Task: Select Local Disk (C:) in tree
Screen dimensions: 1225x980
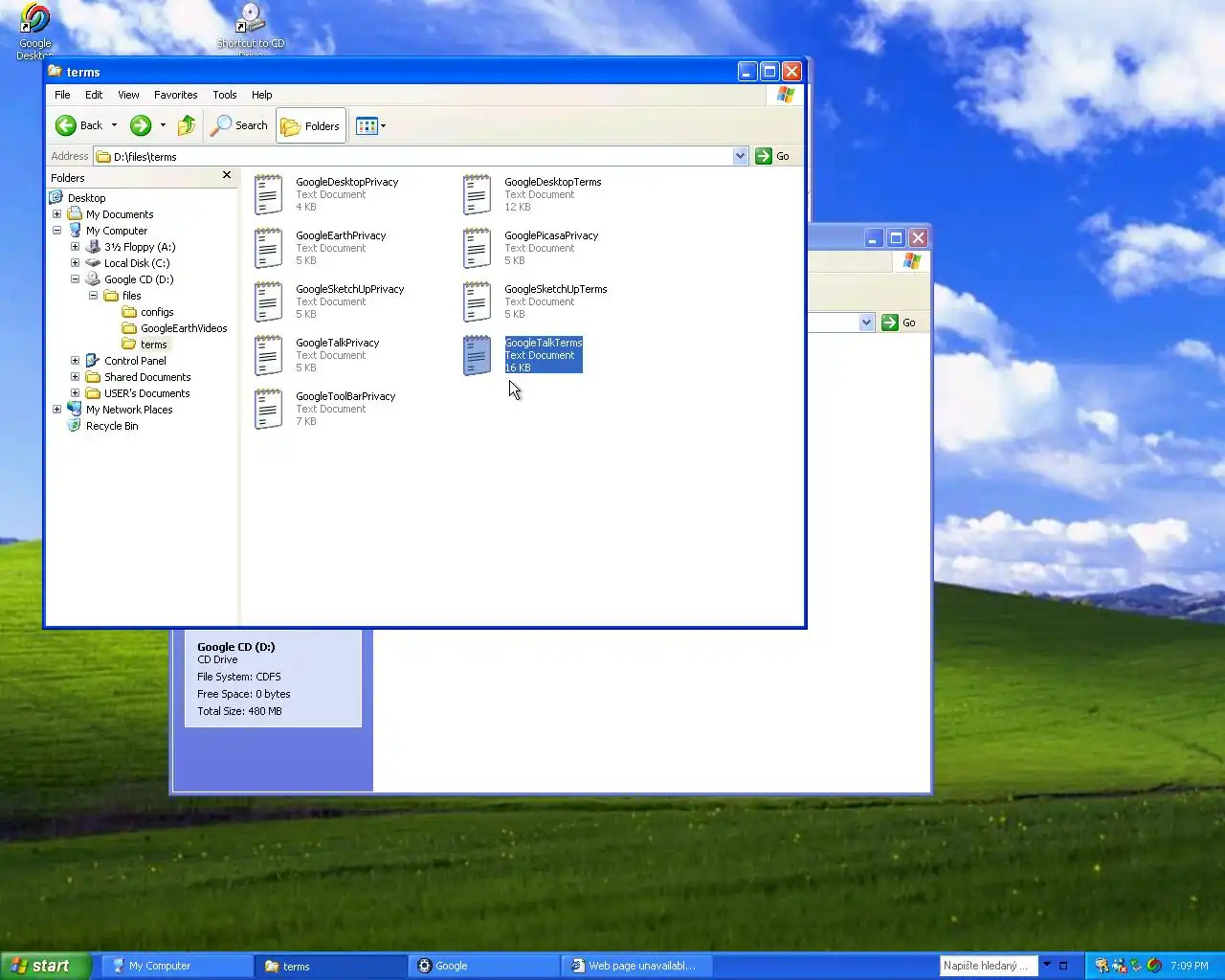Action: coord(137,263)
